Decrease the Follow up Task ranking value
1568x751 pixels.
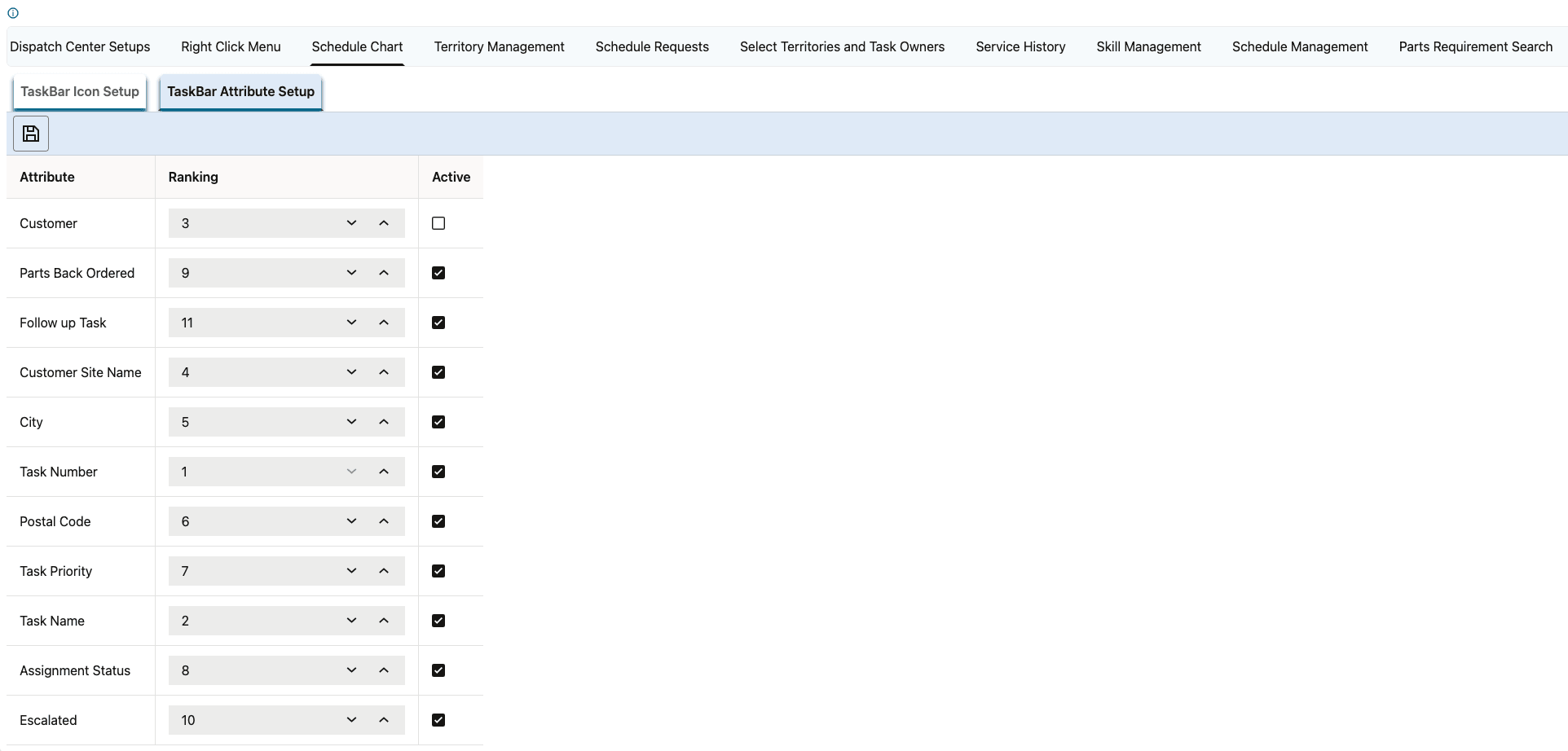(x=351, y=322)
